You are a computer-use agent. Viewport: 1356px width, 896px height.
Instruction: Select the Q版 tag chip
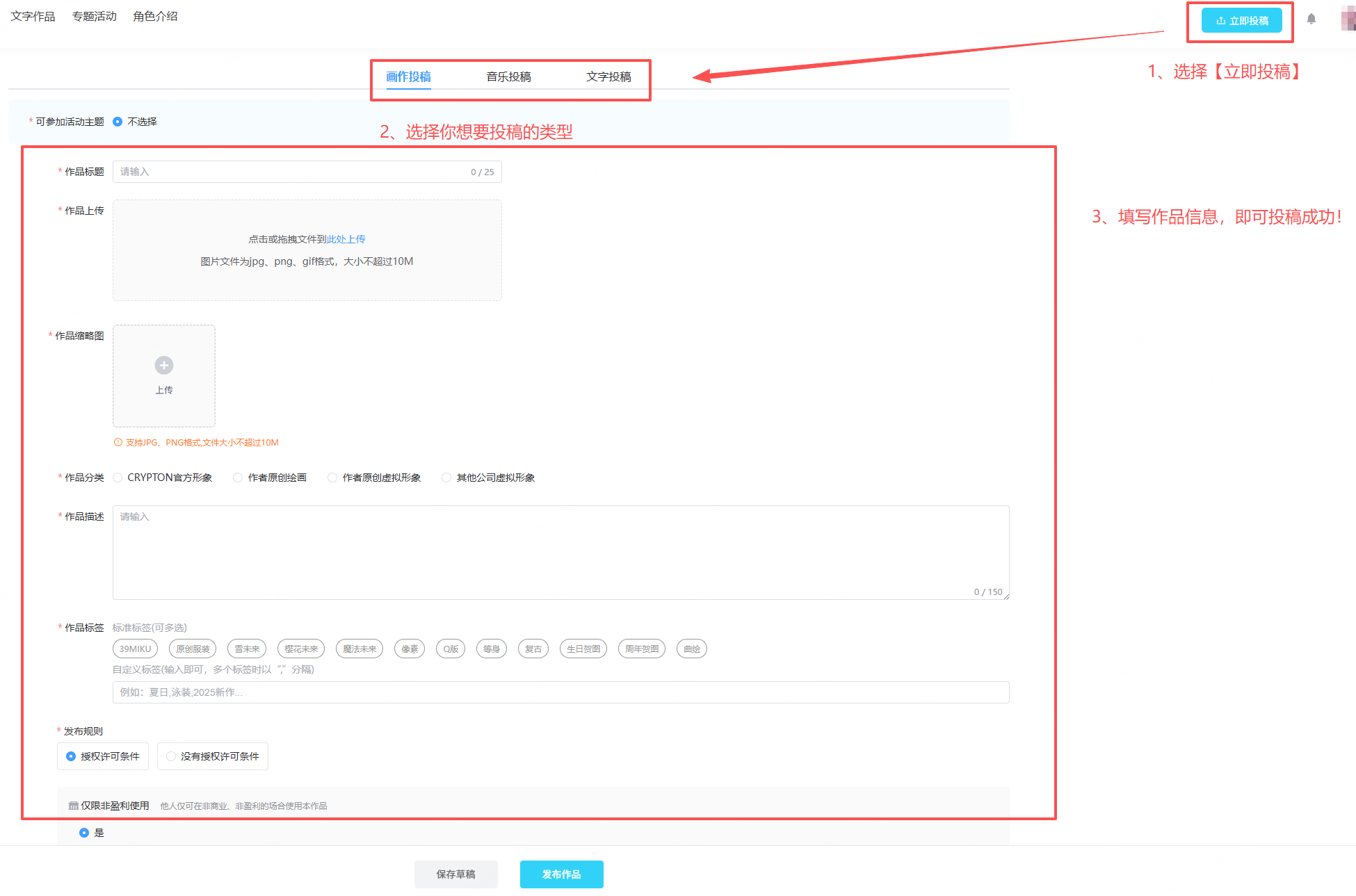coord(451,649)
